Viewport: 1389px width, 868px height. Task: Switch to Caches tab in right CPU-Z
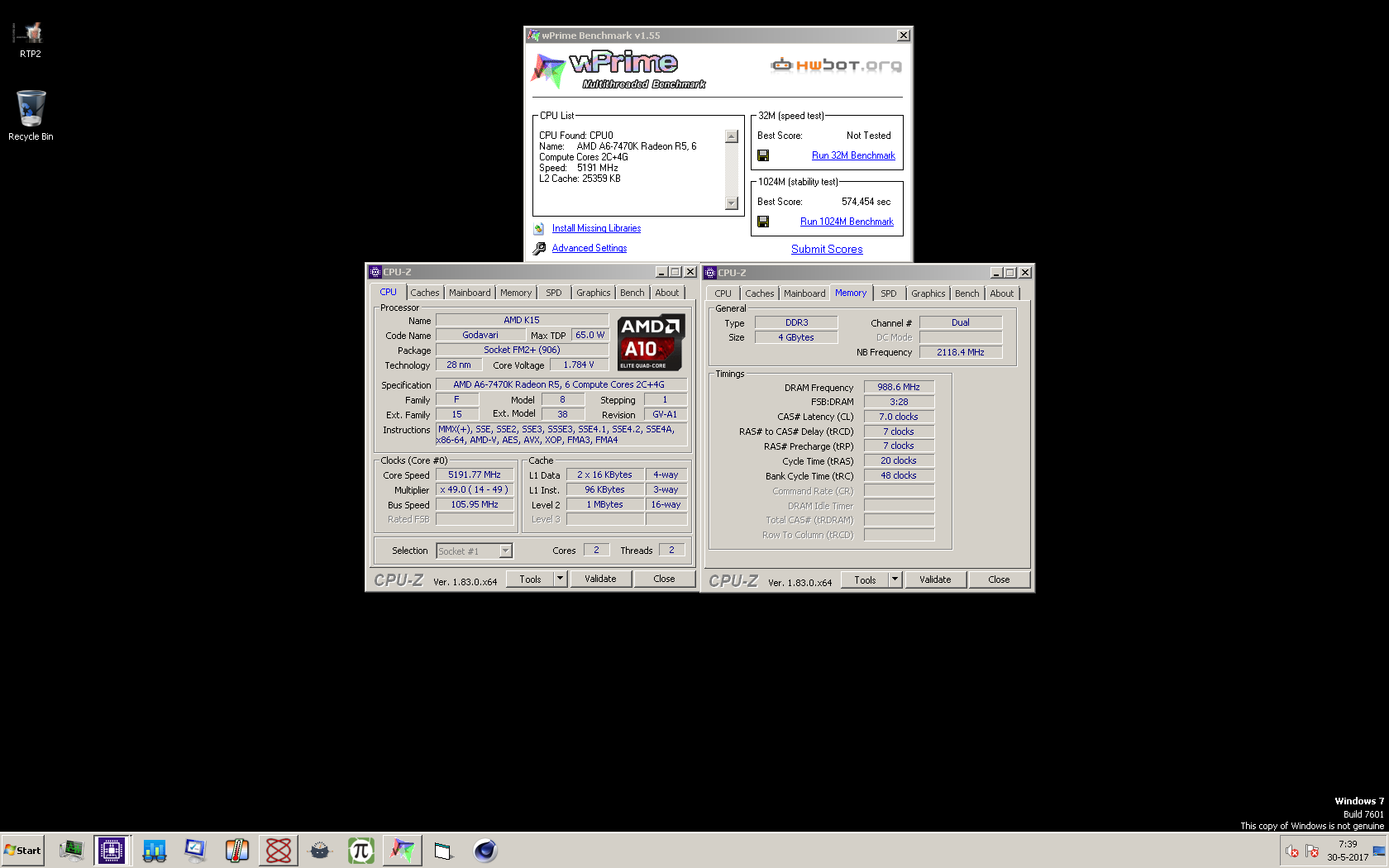pos(760,293)
